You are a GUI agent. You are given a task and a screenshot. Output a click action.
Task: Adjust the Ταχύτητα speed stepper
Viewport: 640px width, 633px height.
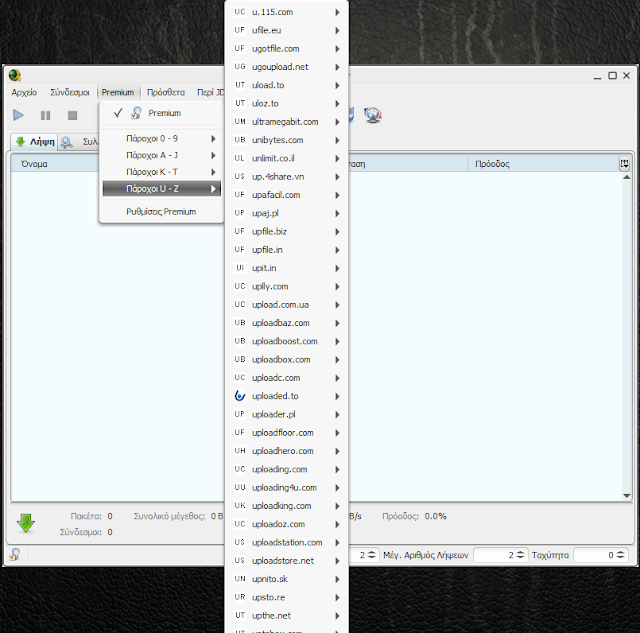point(620,555)
